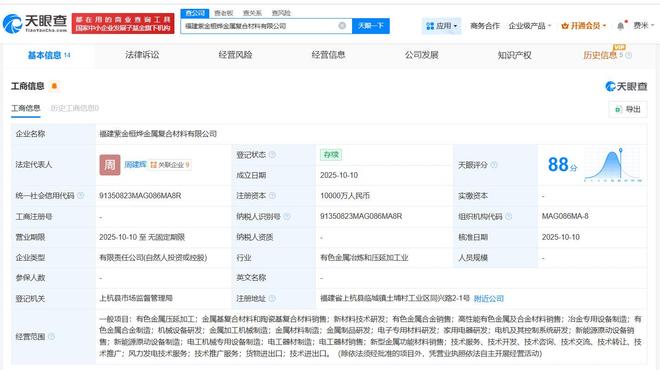Open 商务合作 link
Image resolution: width=660 pixels, height=370 pixels.
(485, 26)
